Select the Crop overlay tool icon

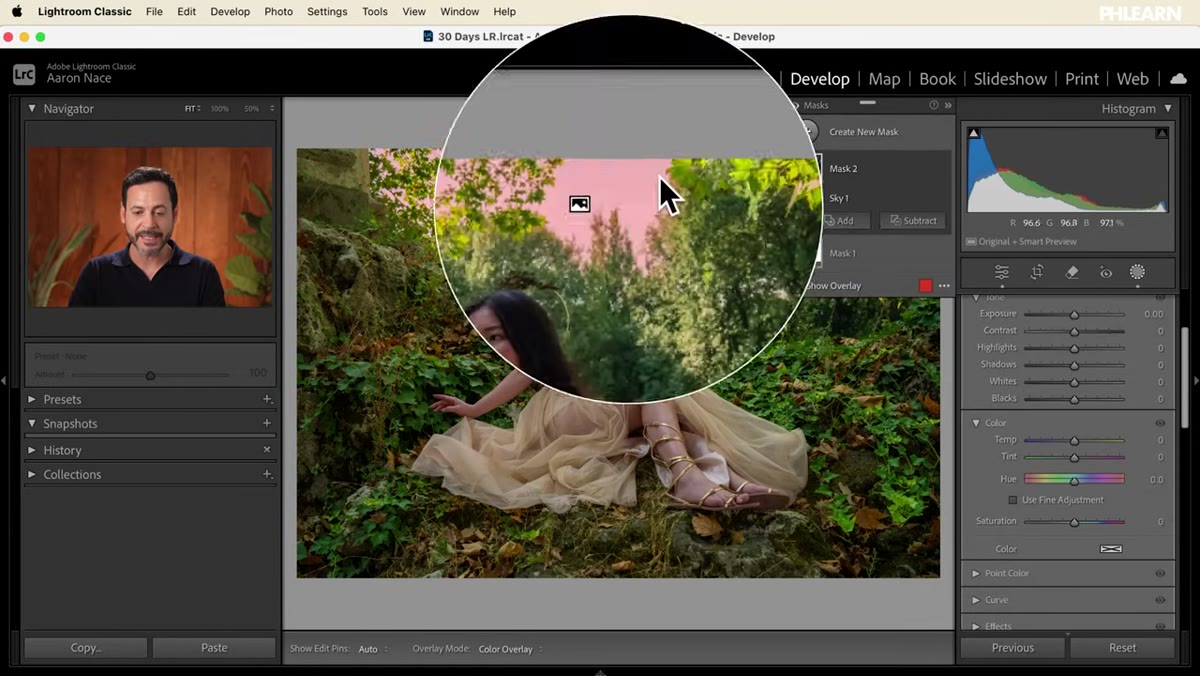(1037, 272)
